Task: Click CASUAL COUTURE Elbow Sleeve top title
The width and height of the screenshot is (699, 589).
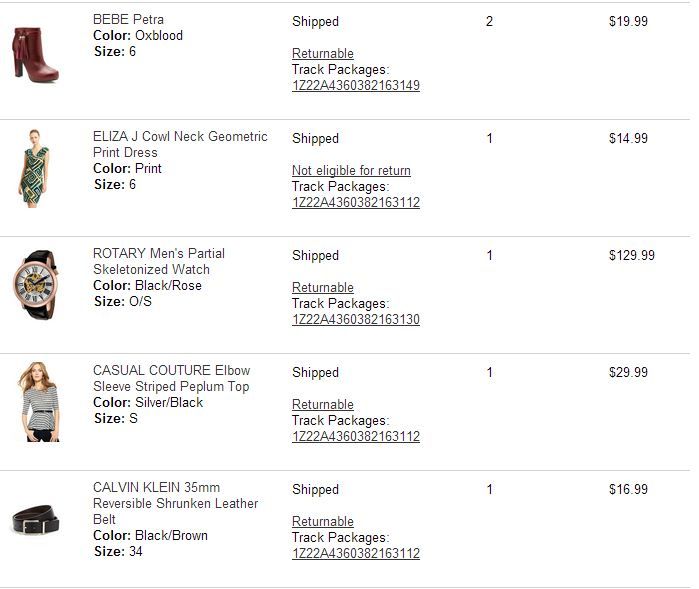Action: 171,378
